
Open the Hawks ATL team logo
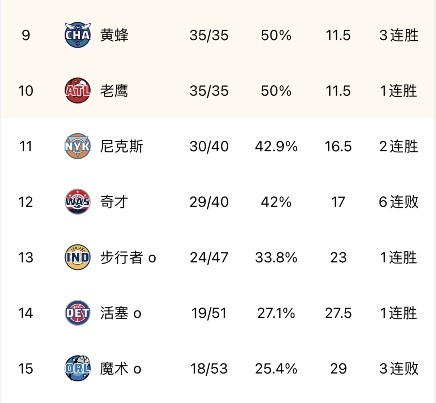tap(78, 91)
